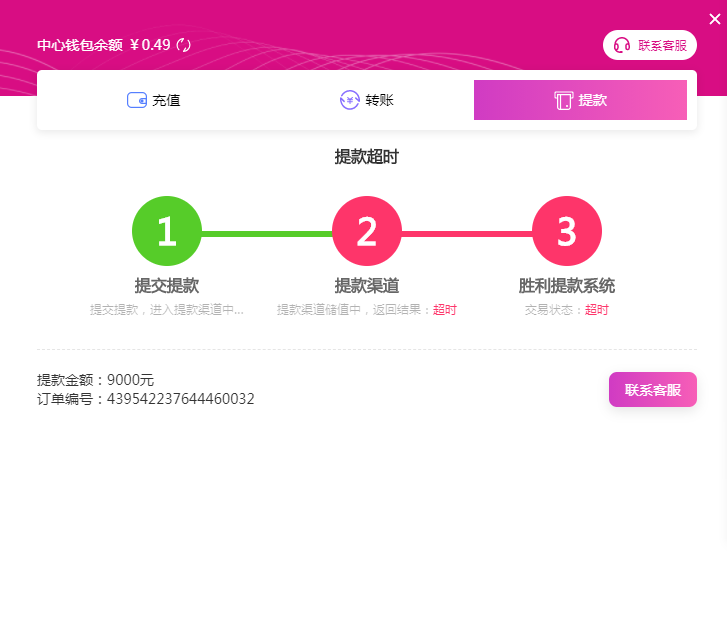
Task: Click the transfer icon next to 转账
Action: pos(349,100)
